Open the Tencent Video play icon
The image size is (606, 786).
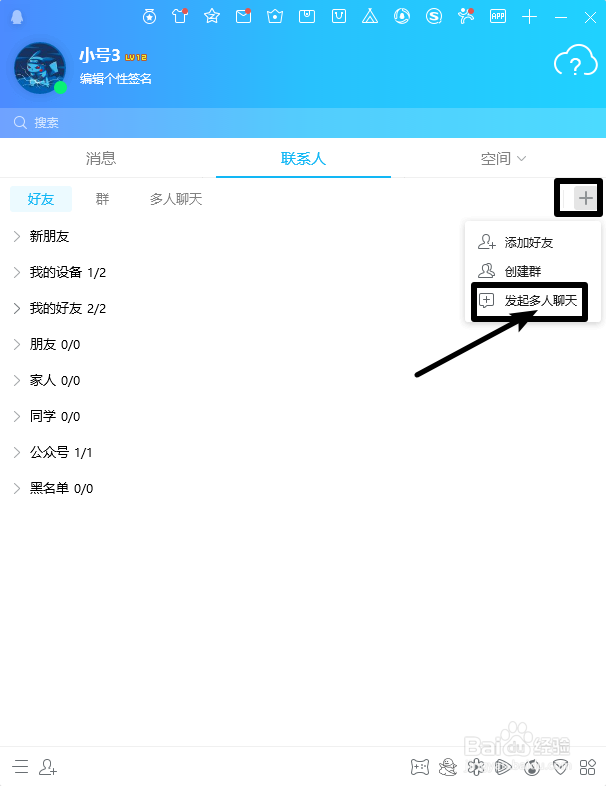pyautogui.click(x=503, y=766)
